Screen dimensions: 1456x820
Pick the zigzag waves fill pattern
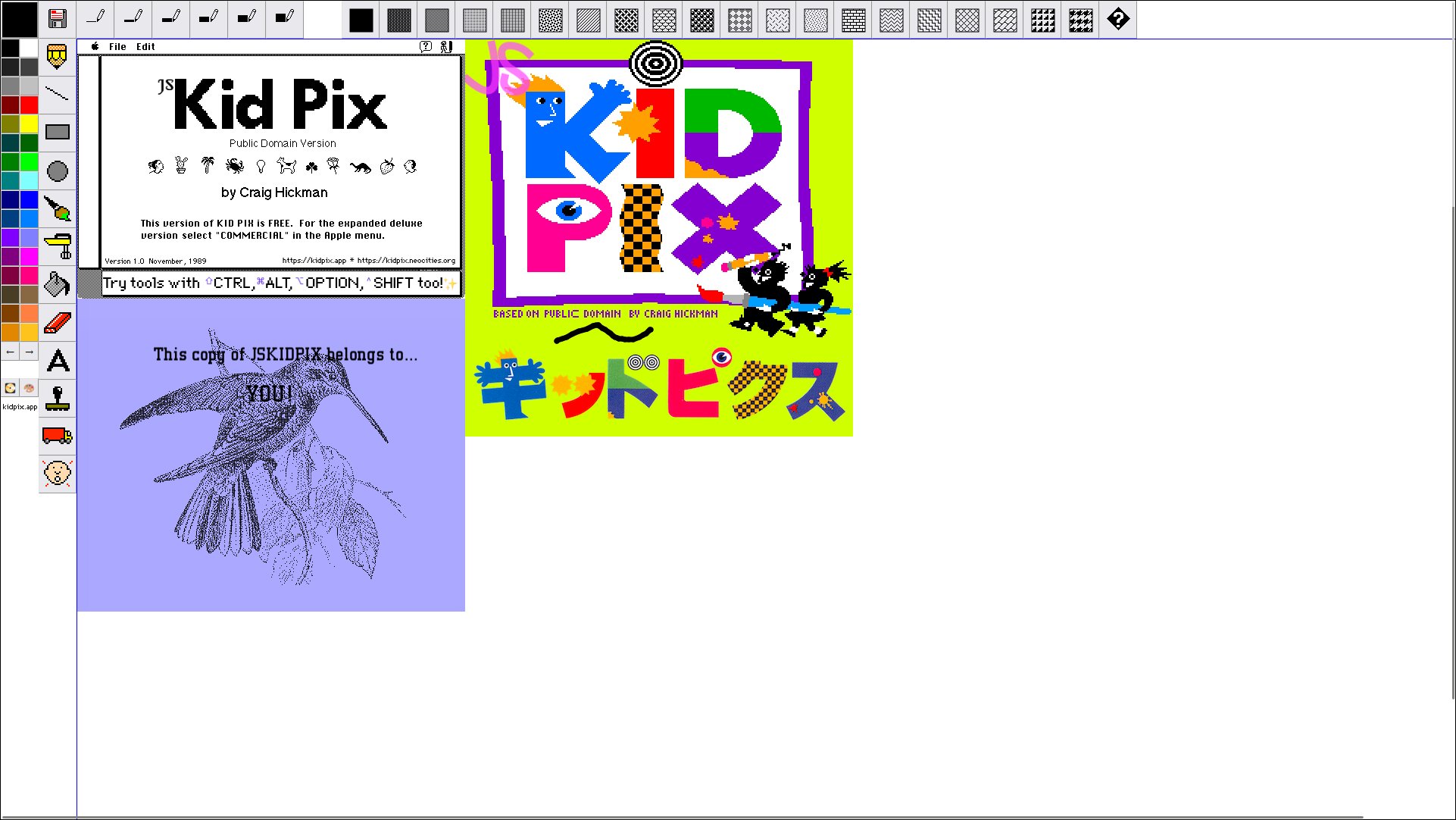click(x=892, y=20)
